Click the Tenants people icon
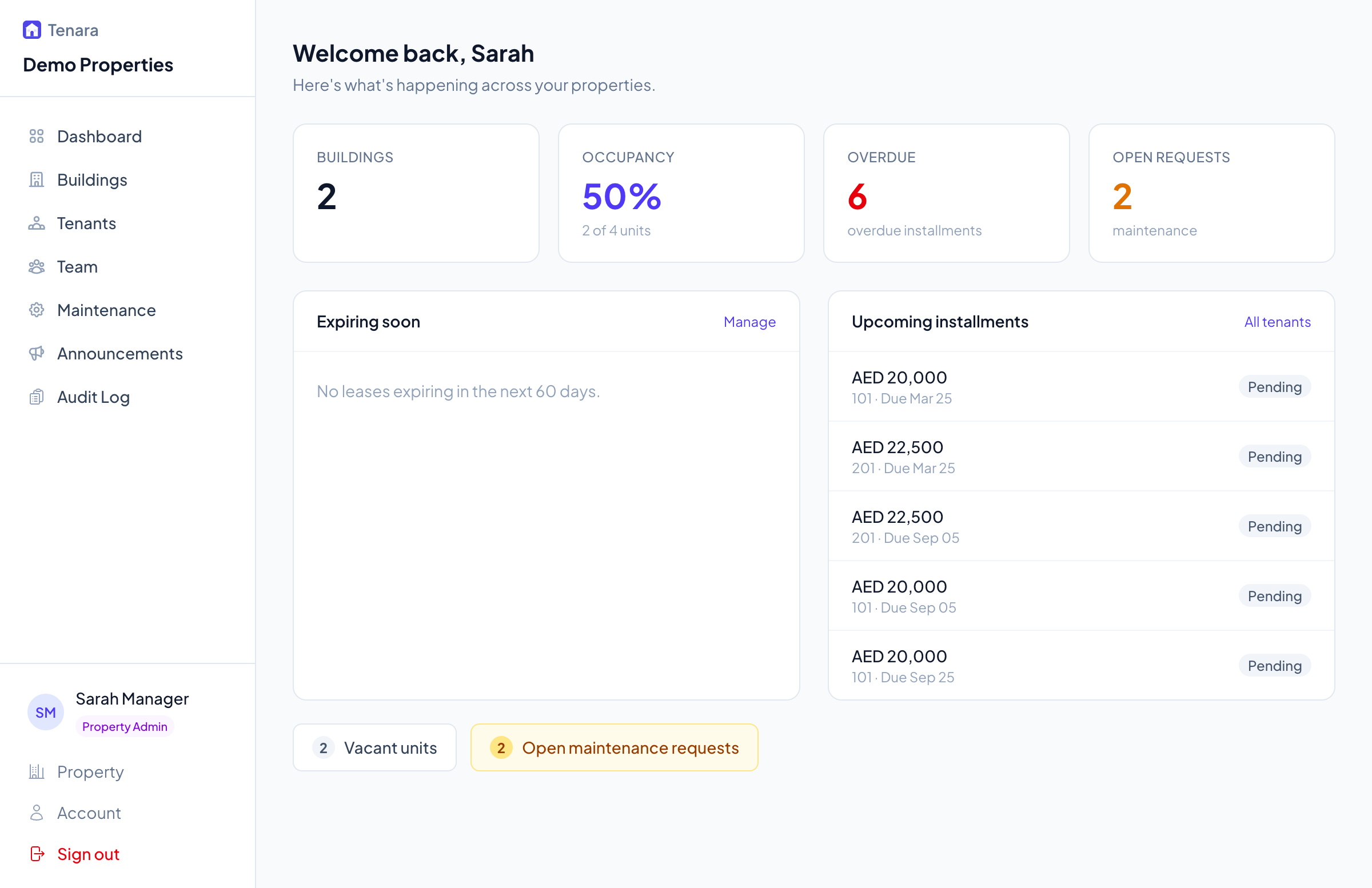The image size is (1372, 888). tap(37, 223)
